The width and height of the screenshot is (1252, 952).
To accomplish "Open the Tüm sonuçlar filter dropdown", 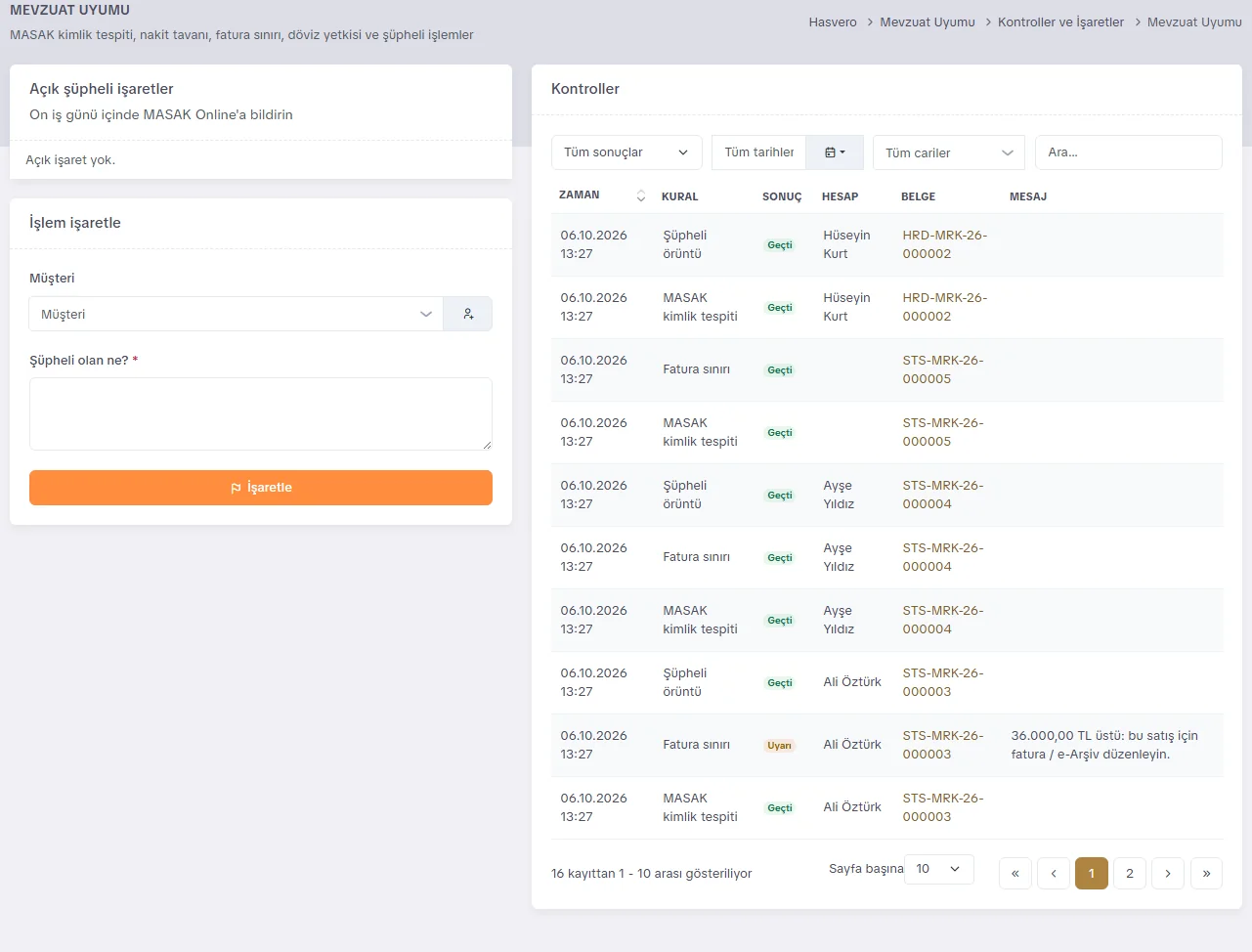I will (626, 152).
